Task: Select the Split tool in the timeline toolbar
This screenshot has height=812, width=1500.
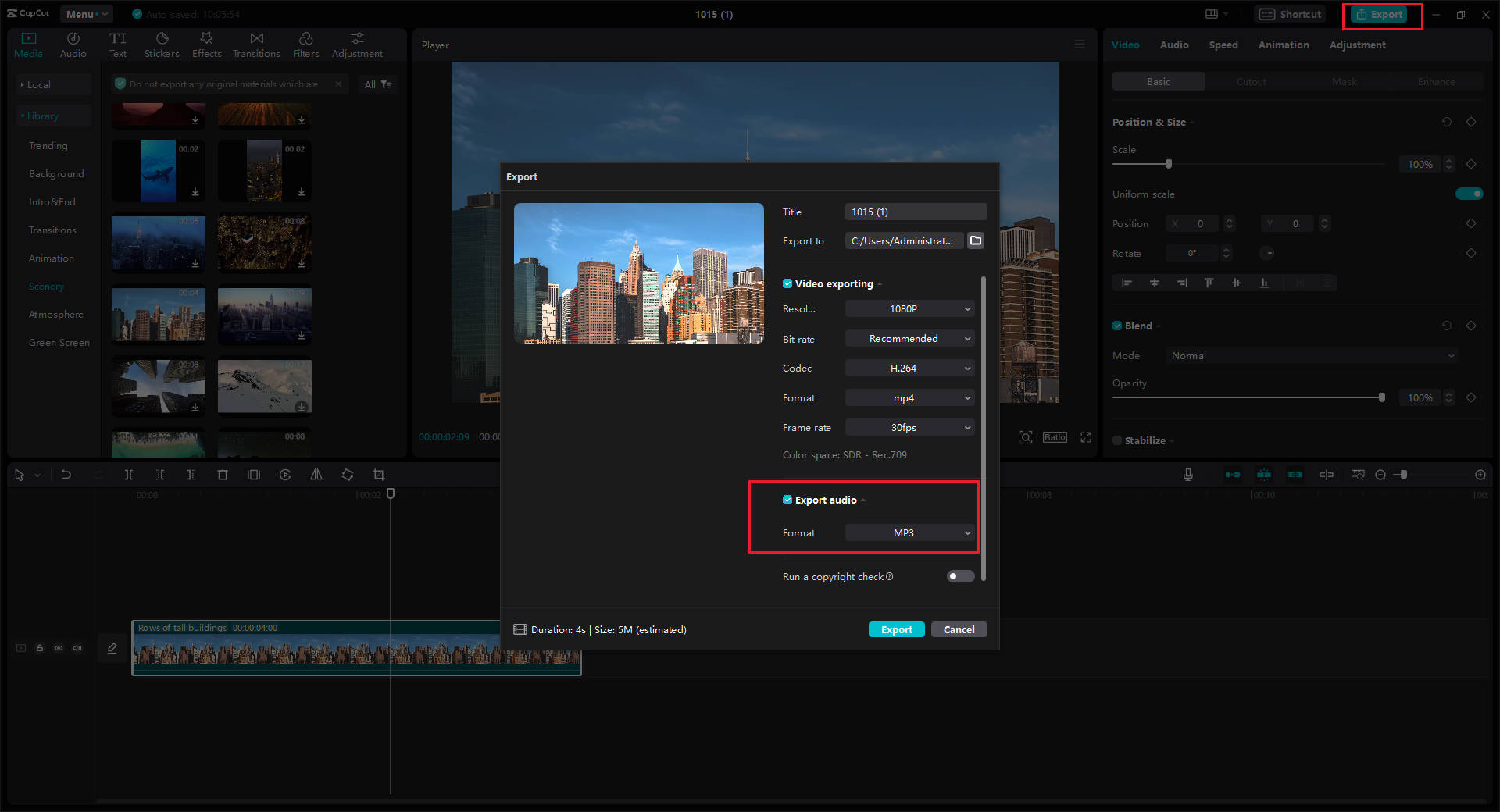Action: click(129, 474)
